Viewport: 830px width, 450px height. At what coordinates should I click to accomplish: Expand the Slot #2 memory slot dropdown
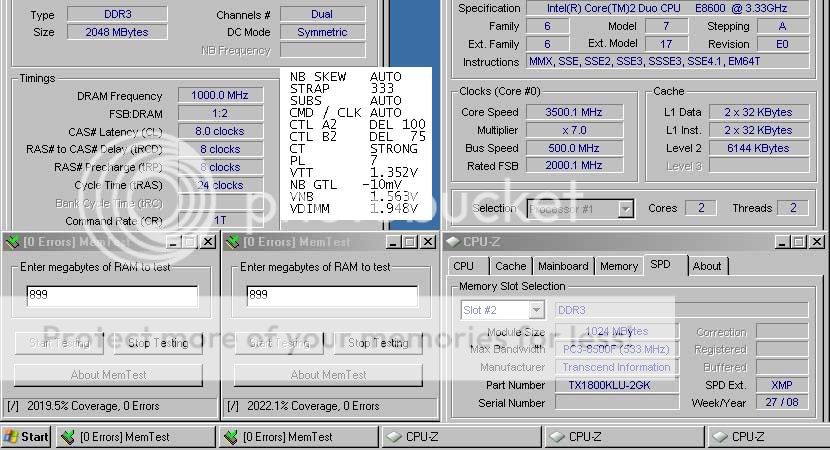point(536,310)
